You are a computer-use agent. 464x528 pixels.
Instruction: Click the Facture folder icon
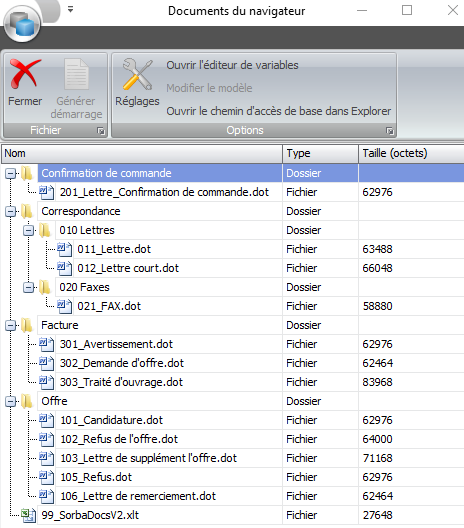click(x=27, y=325)
